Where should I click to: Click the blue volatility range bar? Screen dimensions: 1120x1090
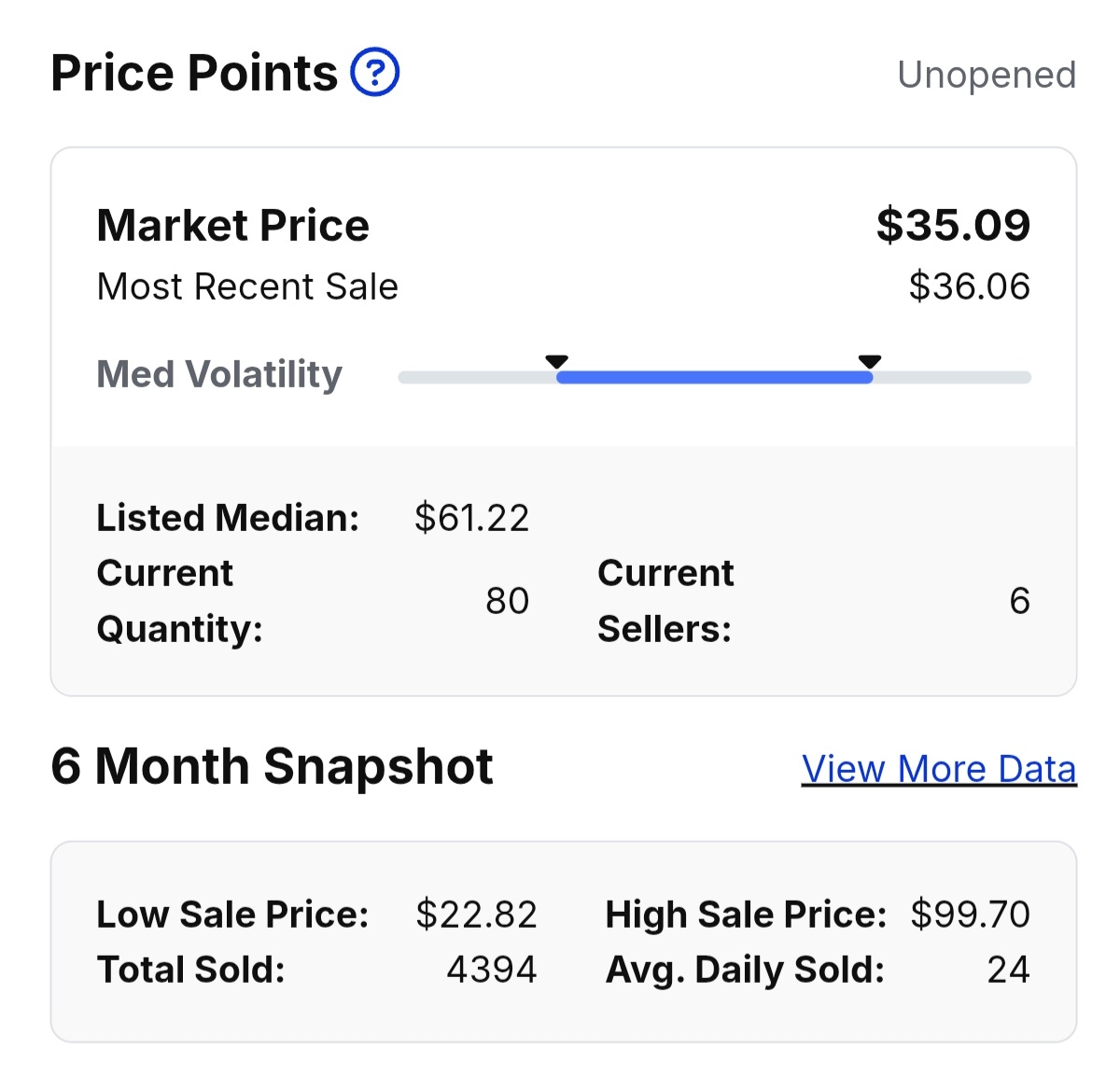tap(714, 378)
